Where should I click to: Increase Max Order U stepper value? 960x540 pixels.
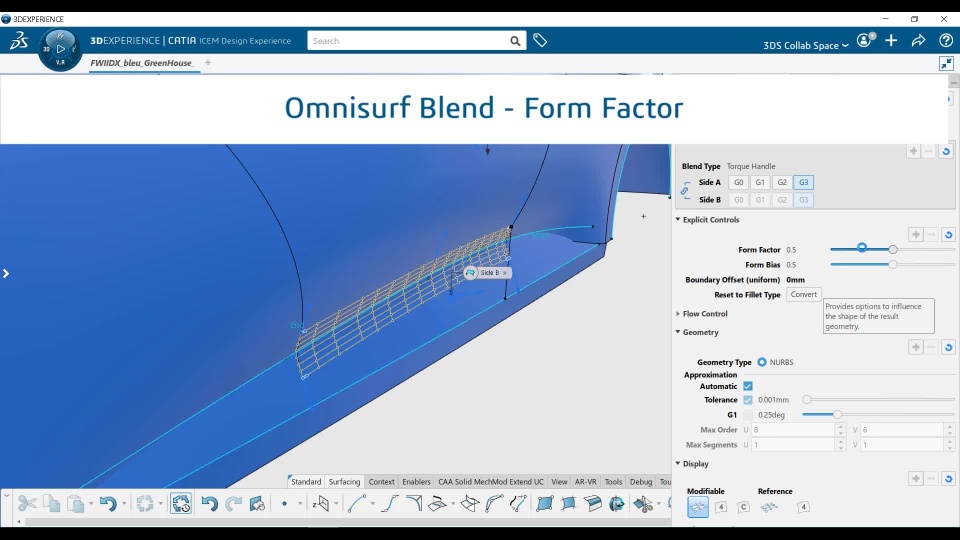coord(840,427)
